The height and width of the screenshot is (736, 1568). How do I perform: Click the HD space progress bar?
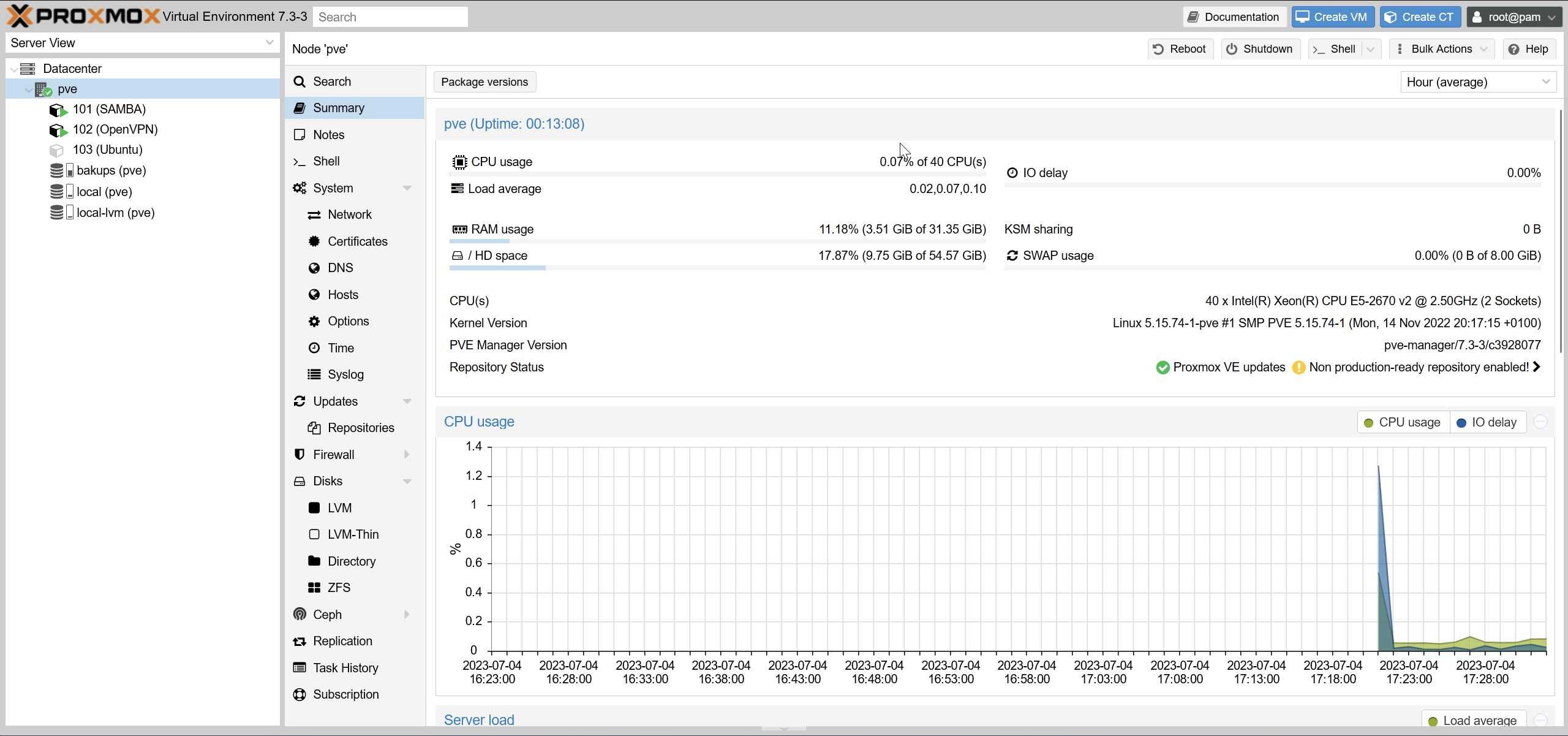(717, 268)
